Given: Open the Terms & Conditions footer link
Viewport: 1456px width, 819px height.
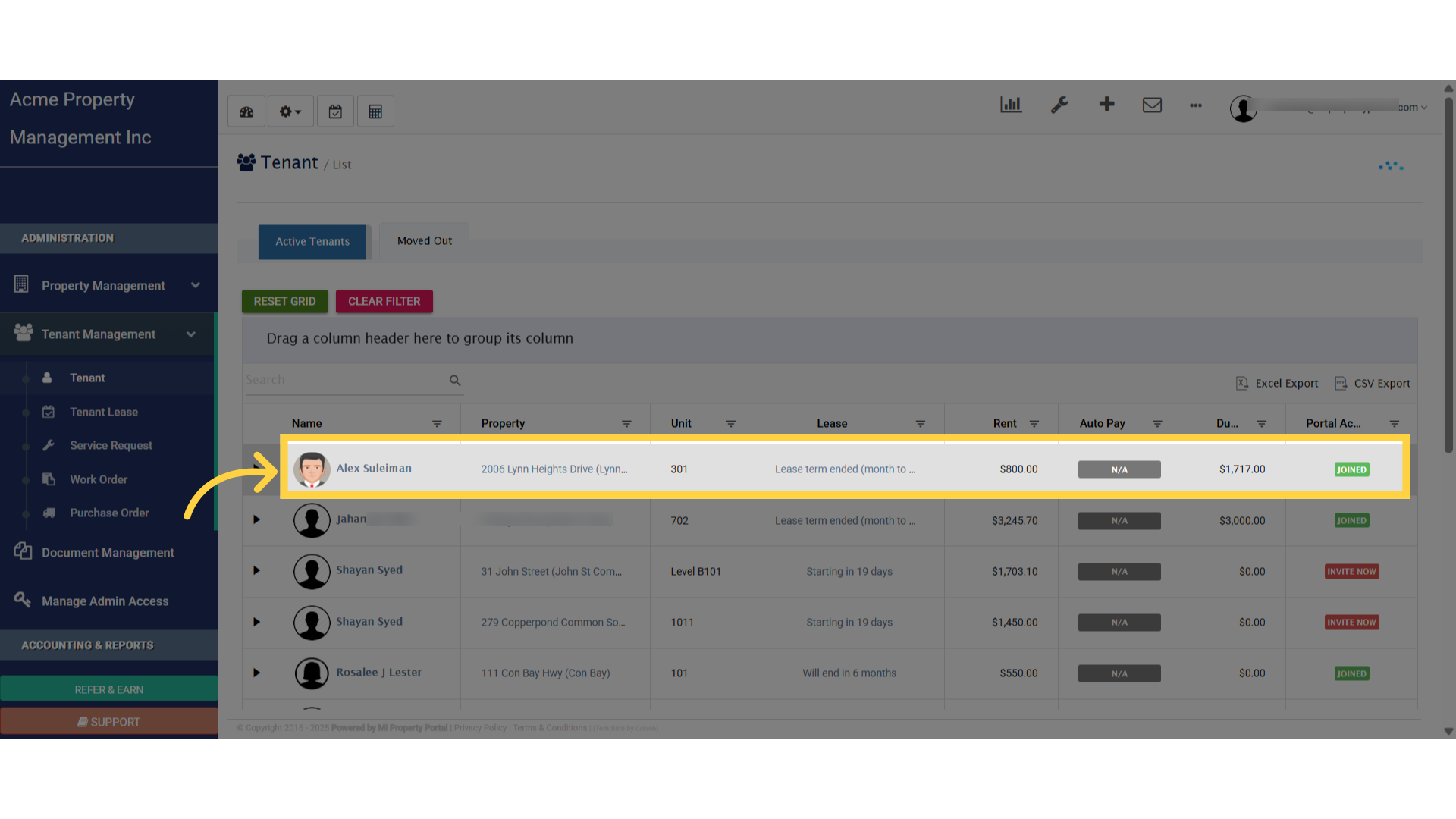Looking at the screenshot, I should [550, 728].
